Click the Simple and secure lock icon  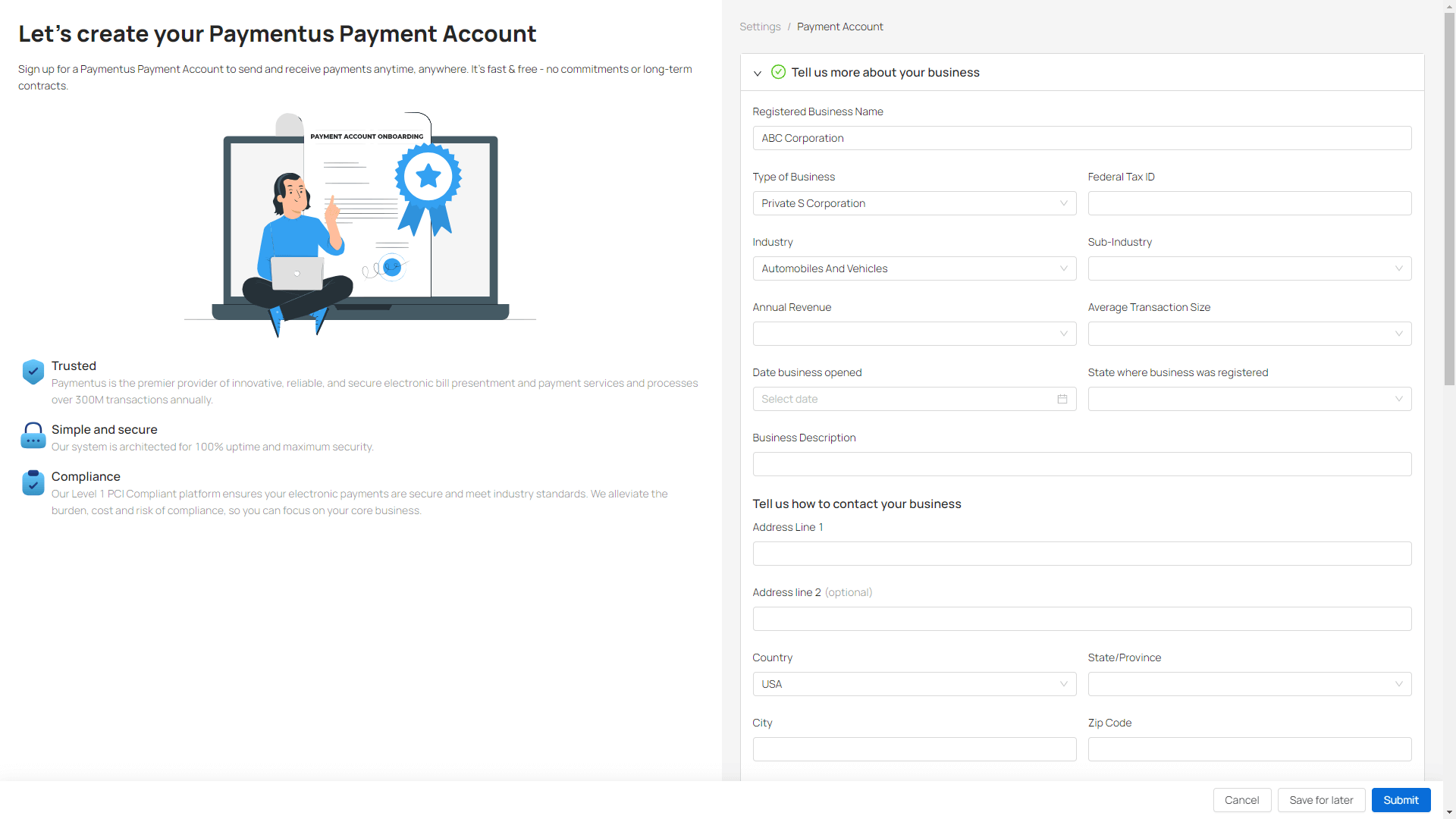tap(33, 435)
